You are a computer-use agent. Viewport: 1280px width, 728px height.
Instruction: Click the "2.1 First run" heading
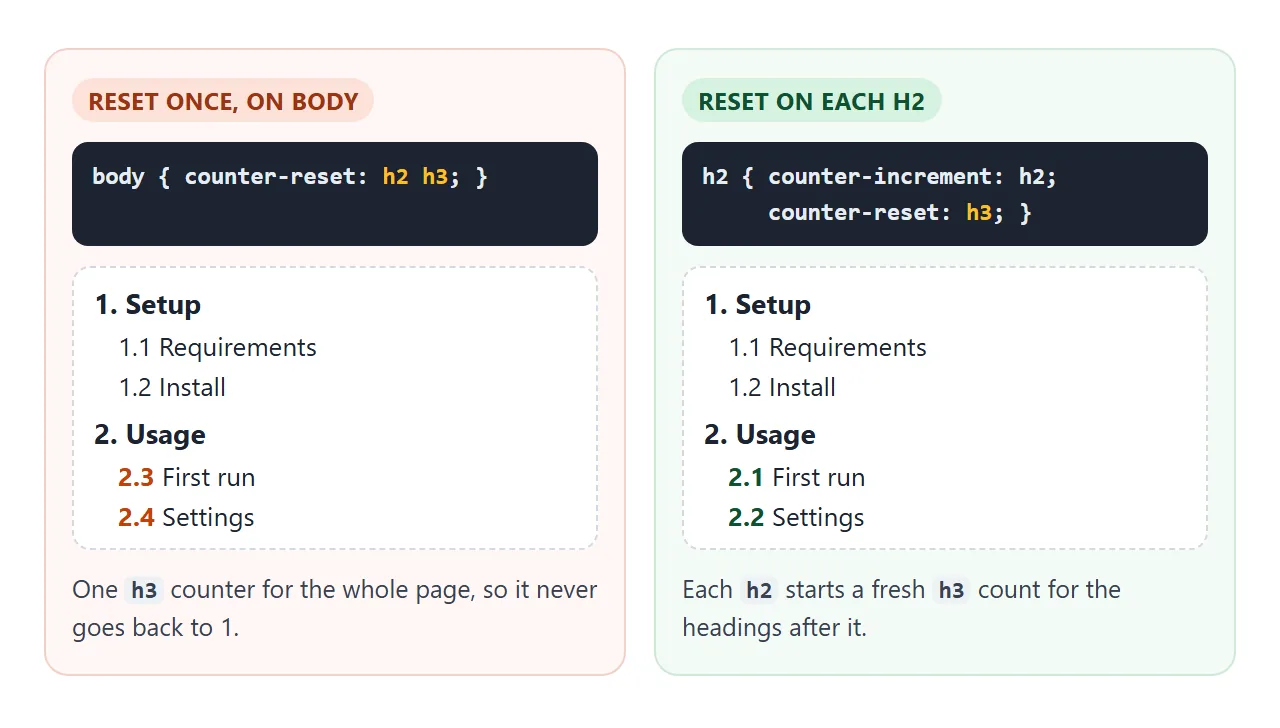click(797, 478)
